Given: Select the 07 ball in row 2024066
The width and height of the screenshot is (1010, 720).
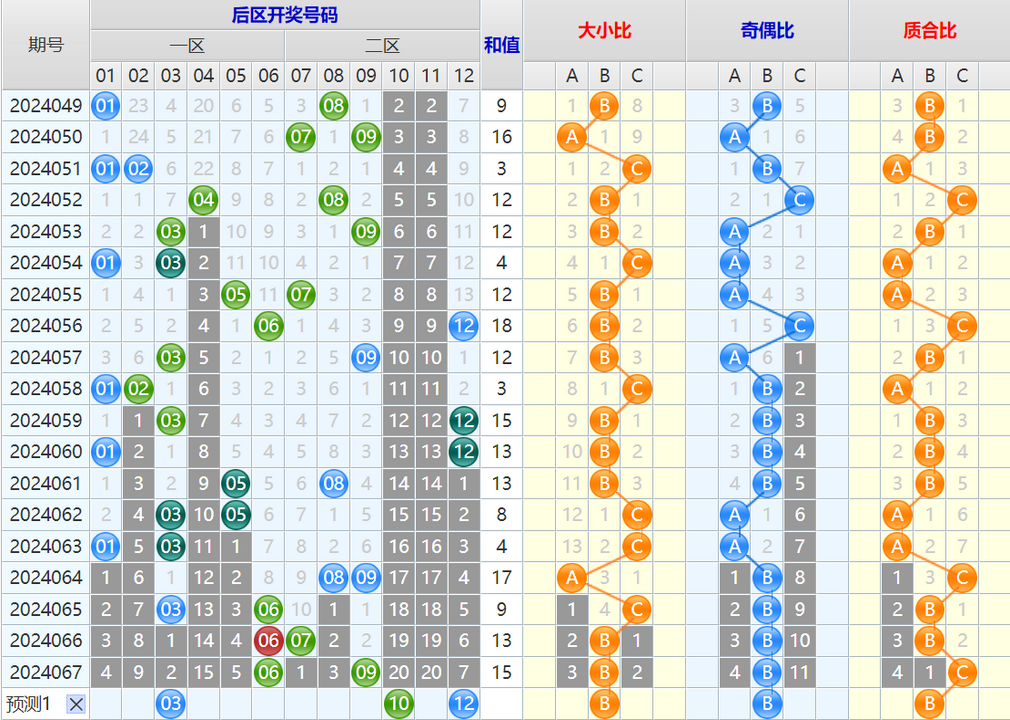Looking at the screenshot, I should tap(301, 641).
